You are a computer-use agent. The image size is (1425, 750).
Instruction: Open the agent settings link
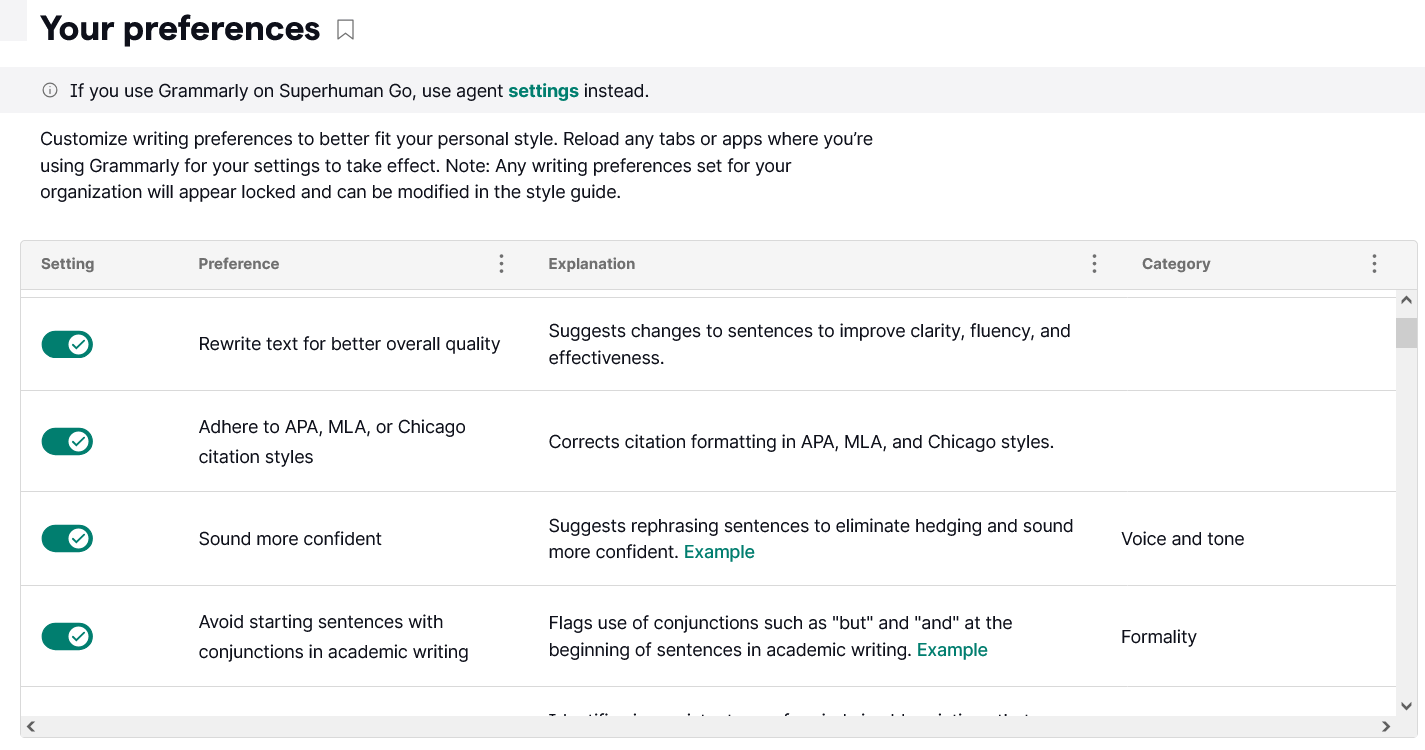(x=543, y=91)
